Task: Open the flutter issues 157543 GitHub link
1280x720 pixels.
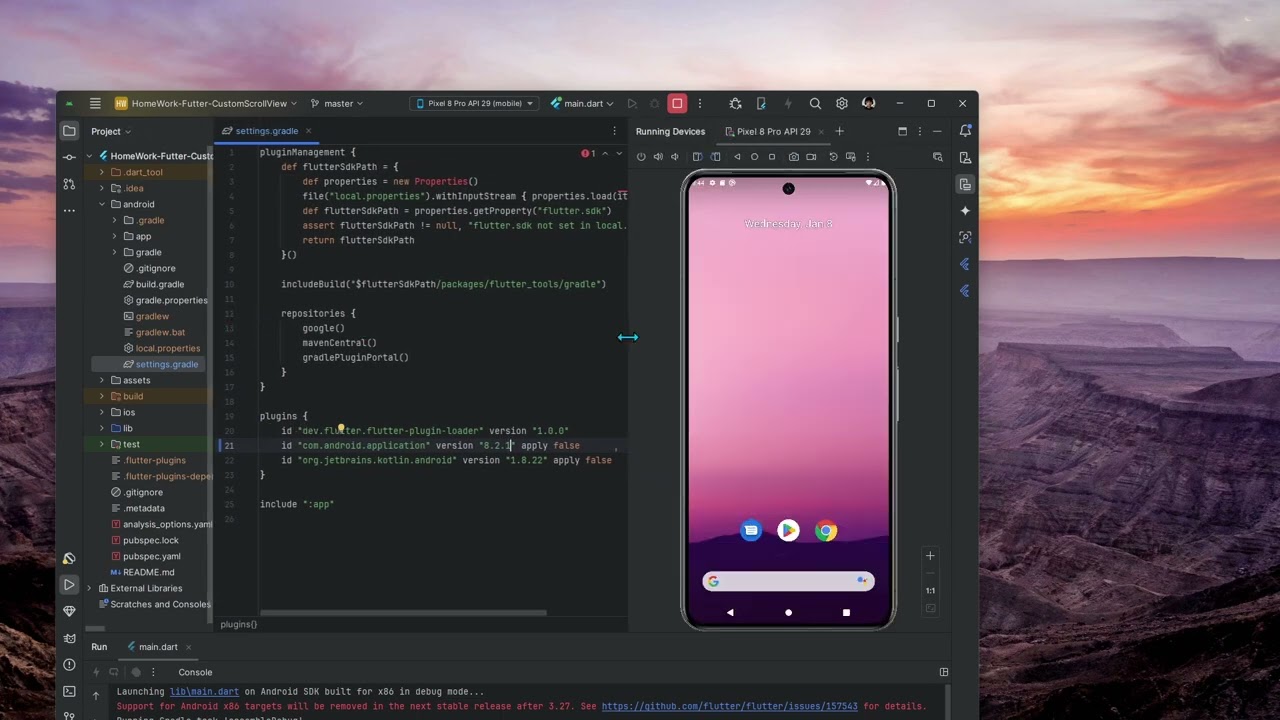Action: [x=729, y=706]
